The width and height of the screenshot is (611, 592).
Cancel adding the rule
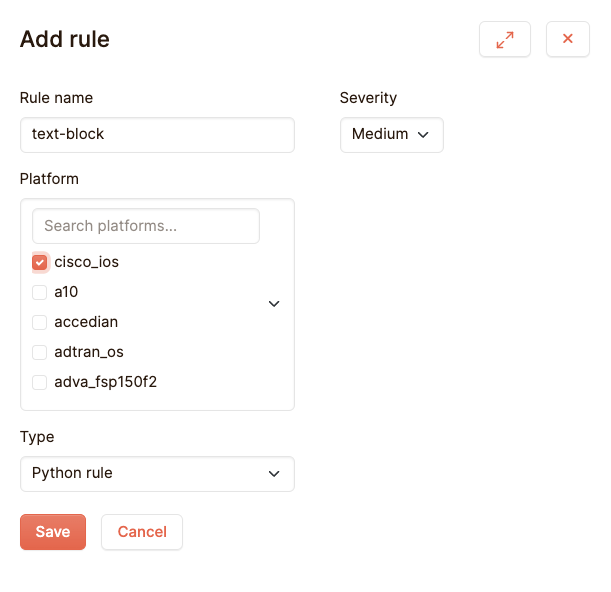click(x=142, y=532)
